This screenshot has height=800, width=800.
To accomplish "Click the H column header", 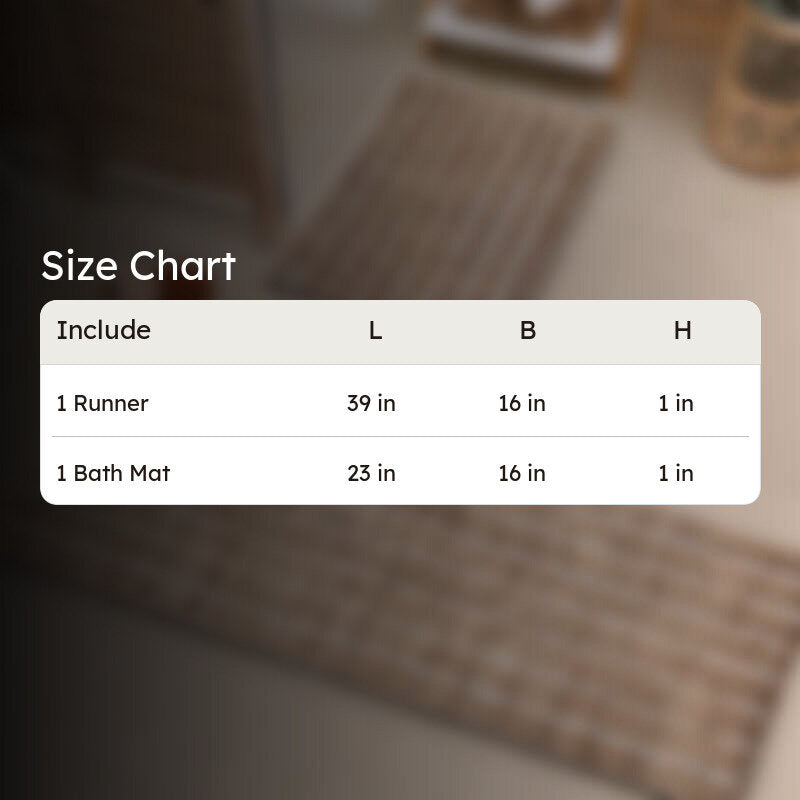I will pyautogui.click(x=683, y=331).
